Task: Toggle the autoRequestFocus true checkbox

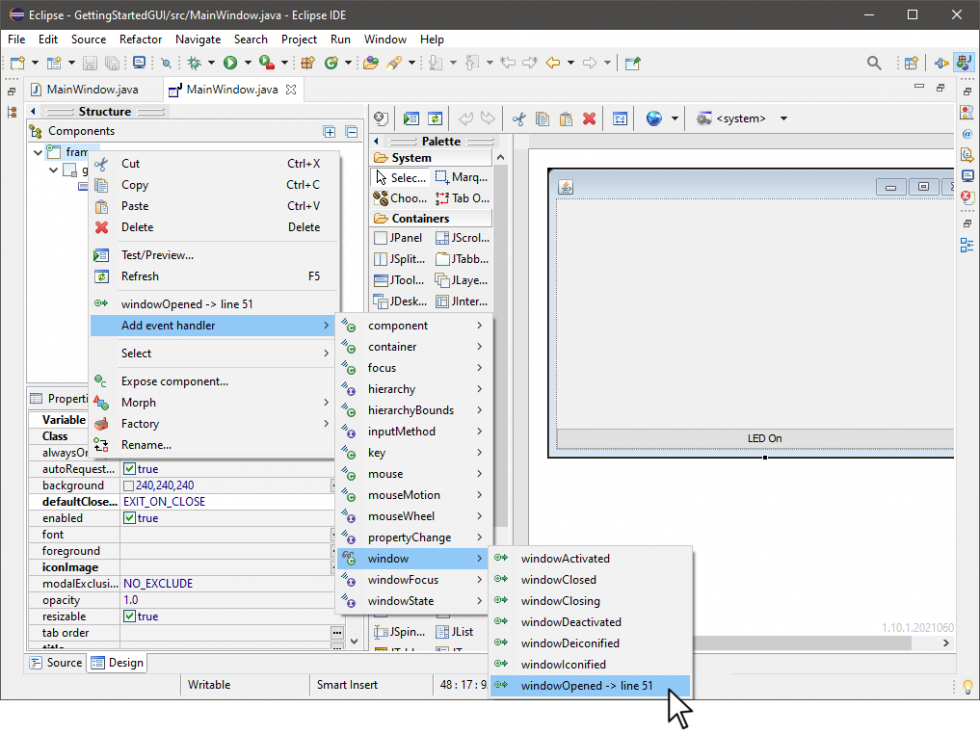Action: [129, 468]
